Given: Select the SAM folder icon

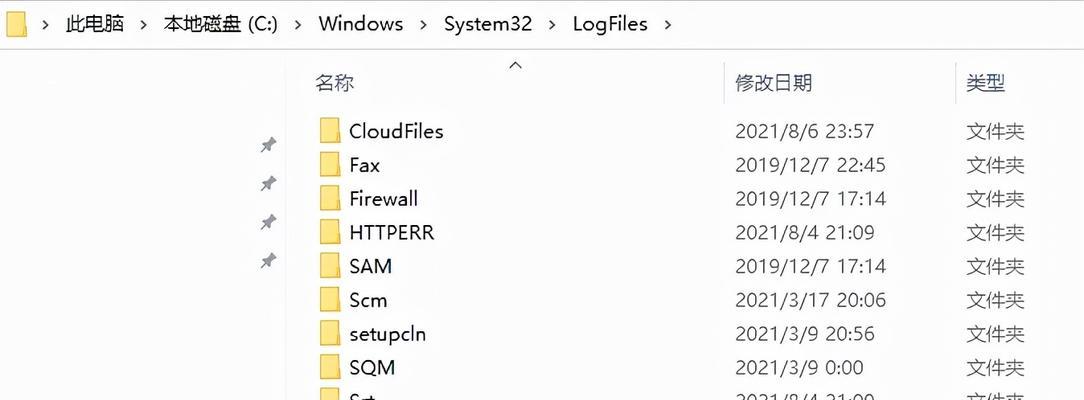Looking at the screenshot, I should pos(330,266).
